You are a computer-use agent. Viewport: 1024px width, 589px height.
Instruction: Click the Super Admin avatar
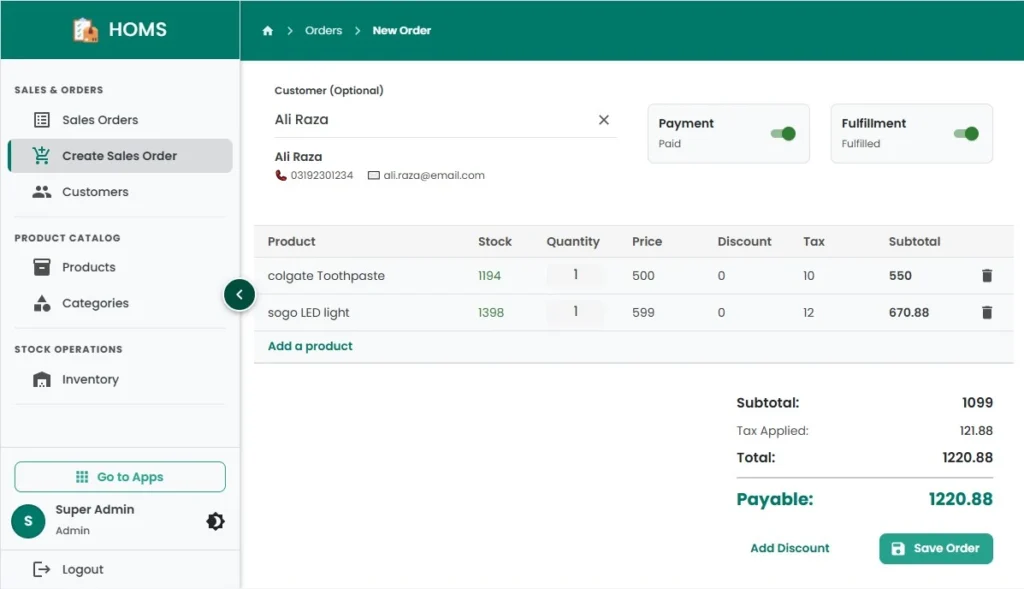tap(28, 520)
